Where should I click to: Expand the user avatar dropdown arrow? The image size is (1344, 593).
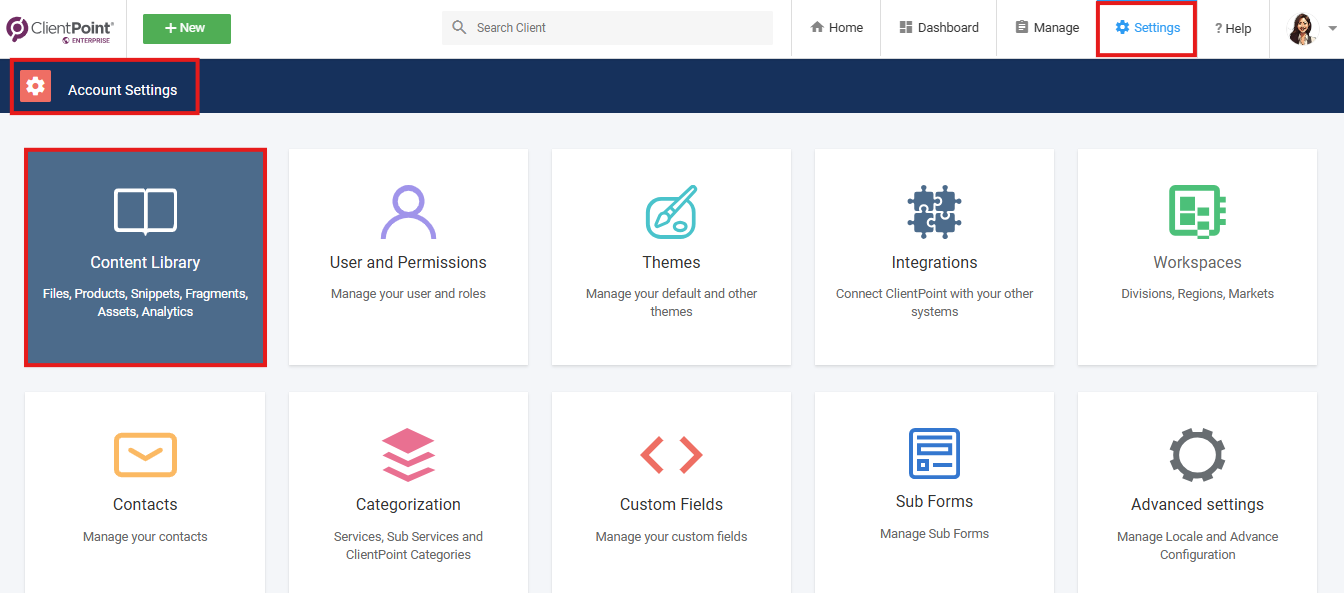(x=1332, y=29)
